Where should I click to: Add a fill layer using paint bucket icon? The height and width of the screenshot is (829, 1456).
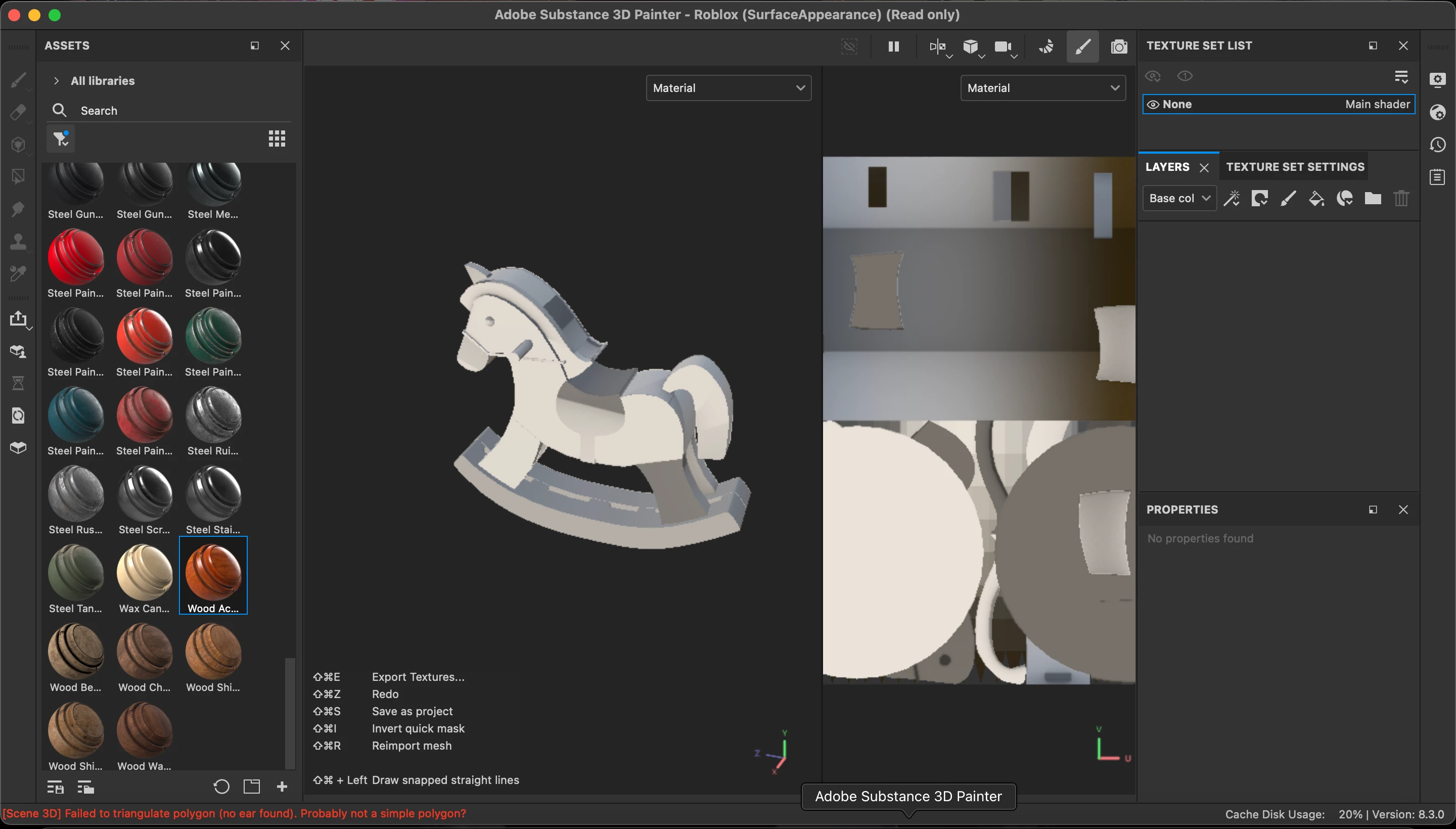[x=1316, y=198]
